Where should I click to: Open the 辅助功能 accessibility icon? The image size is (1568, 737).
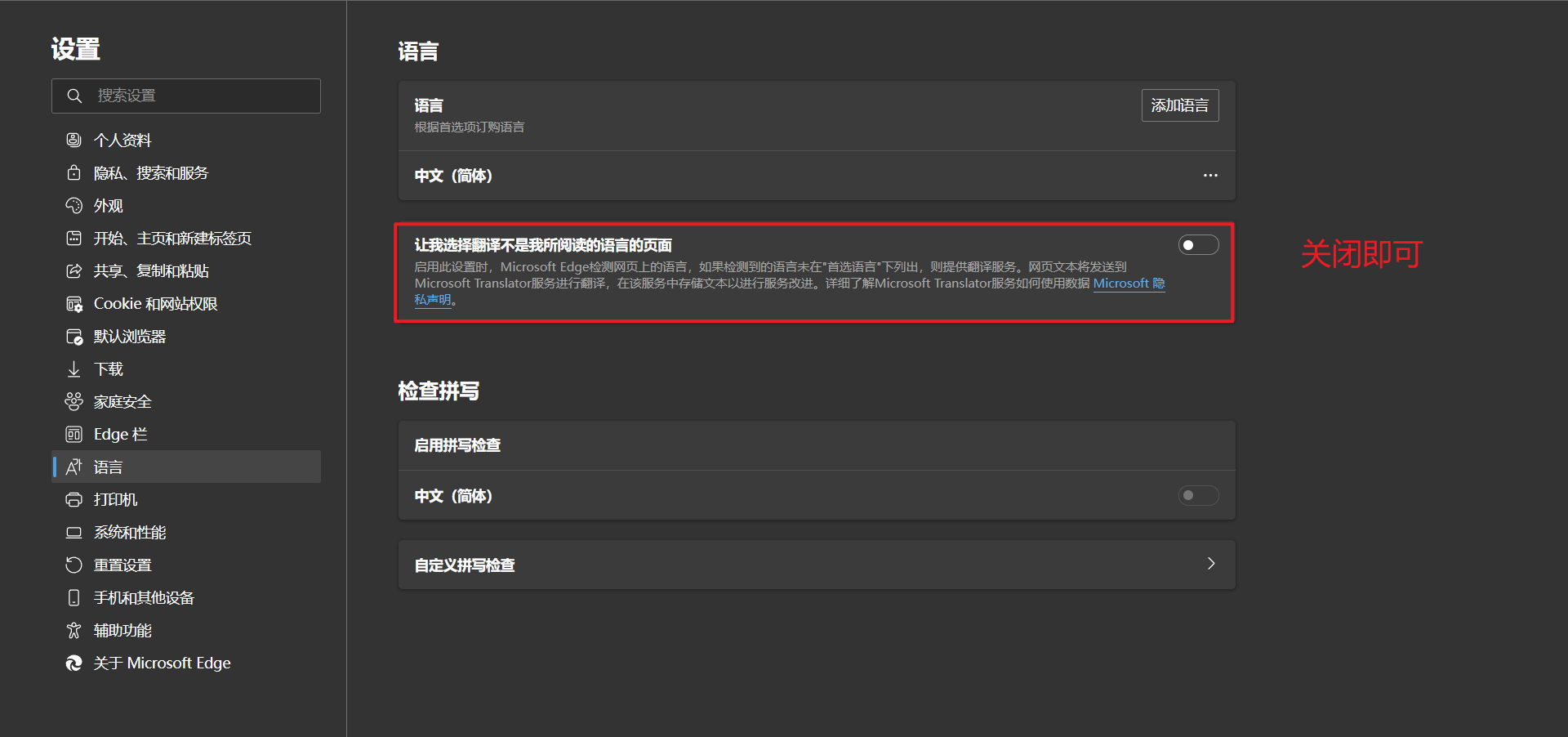(x=74, y=630)
